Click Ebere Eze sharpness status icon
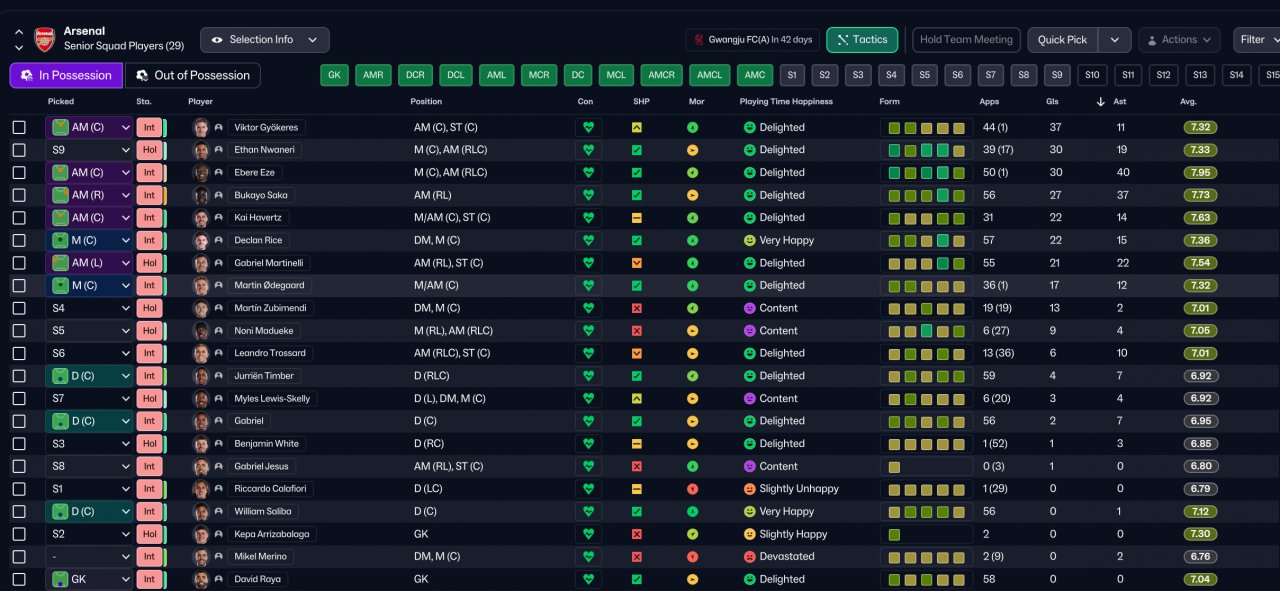This screenshot has width=1280, height=591. (x=637, y=172)
